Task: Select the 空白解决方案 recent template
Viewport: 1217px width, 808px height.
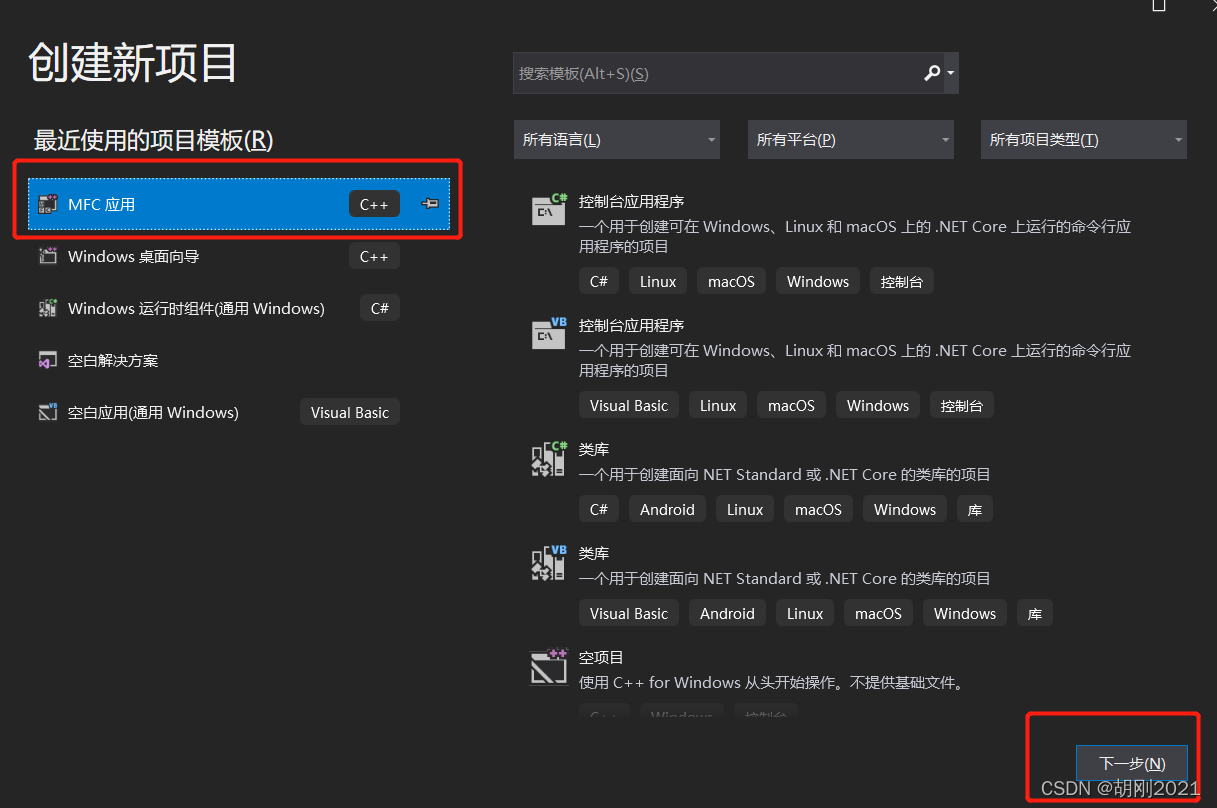Action: (x=239, y=360)
